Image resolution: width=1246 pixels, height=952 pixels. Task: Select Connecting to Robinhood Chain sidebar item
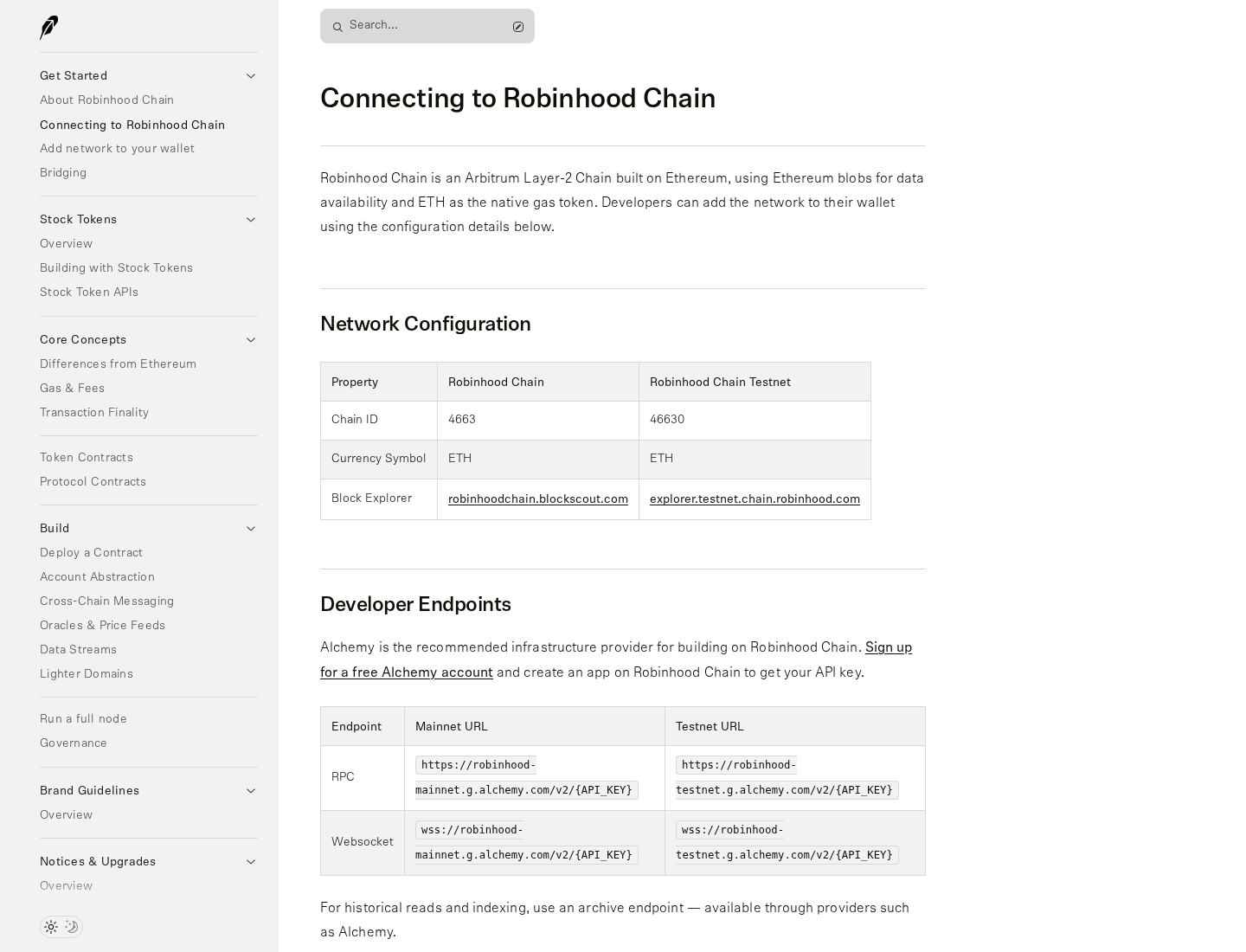coord(132,125)
